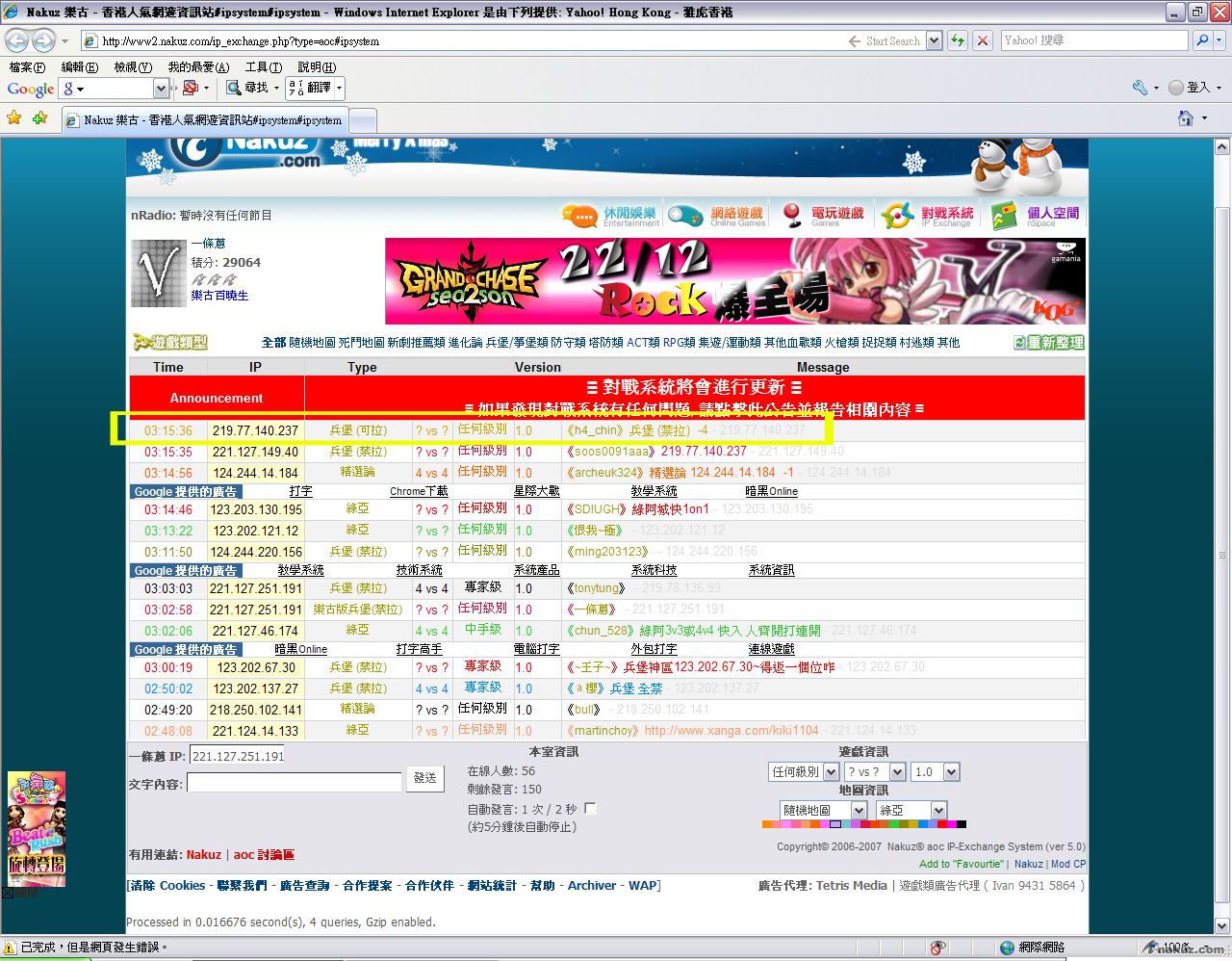The image size is (1232, 961).
Task: Open the aoc 討論區 forum link
Action: 264,854
